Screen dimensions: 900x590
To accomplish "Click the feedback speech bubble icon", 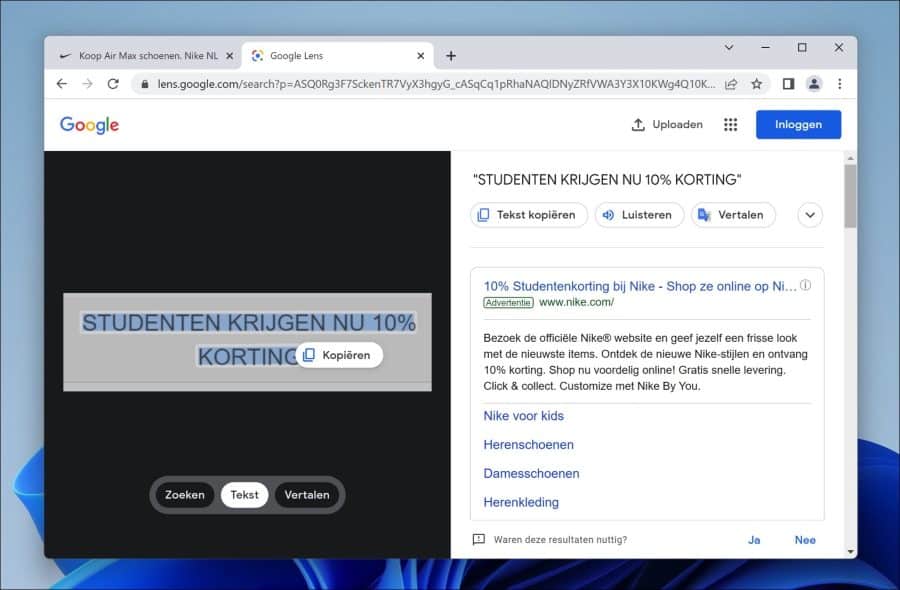I will click(x=479, y=539).
